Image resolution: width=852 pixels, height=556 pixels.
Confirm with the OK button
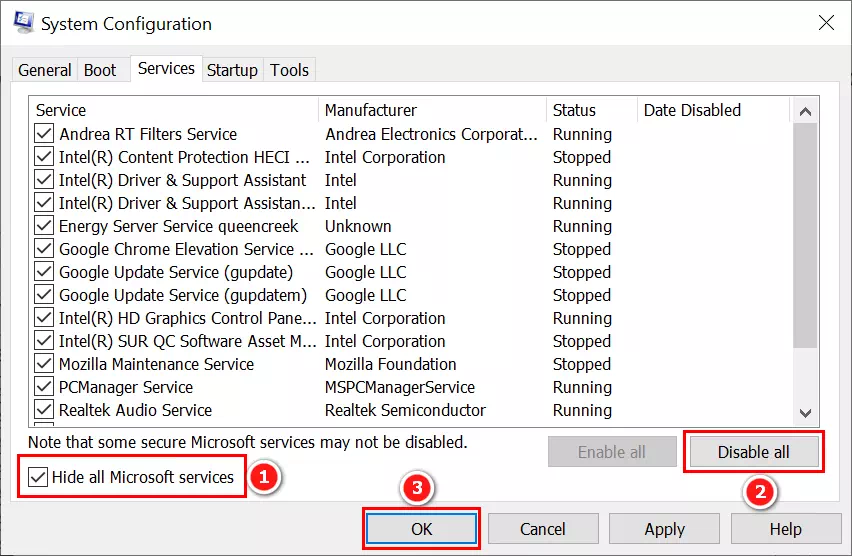pyautogui.click(x=421, y=529)
